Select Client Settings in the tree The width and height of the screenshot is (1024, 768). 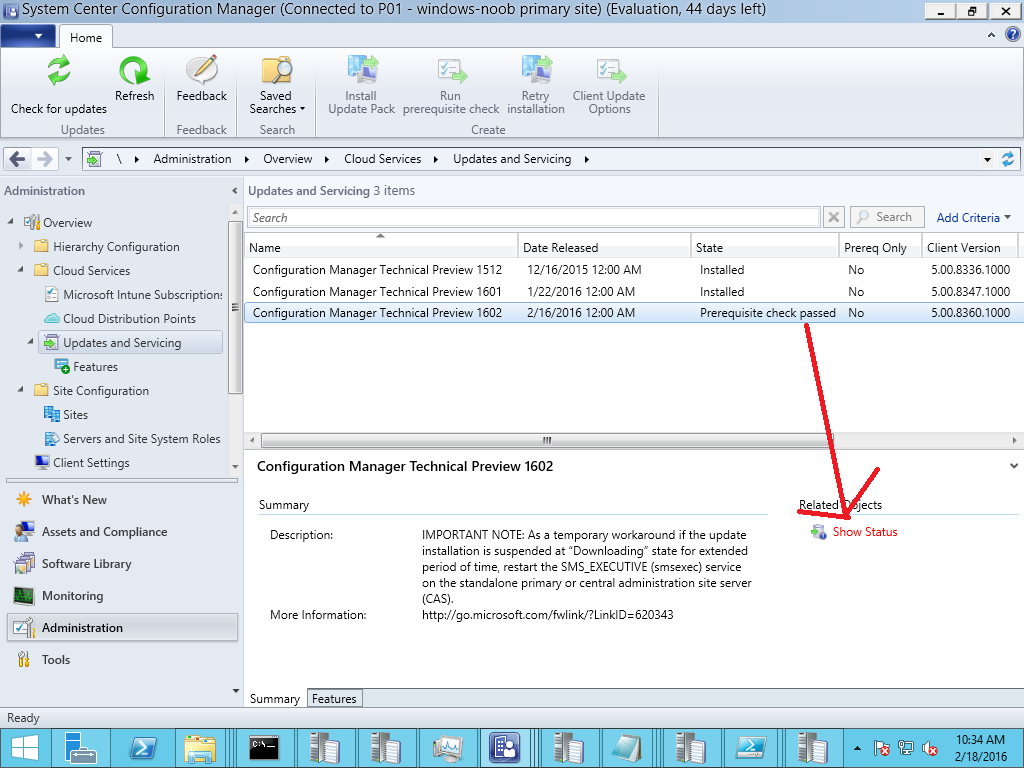tap(82, 462)
